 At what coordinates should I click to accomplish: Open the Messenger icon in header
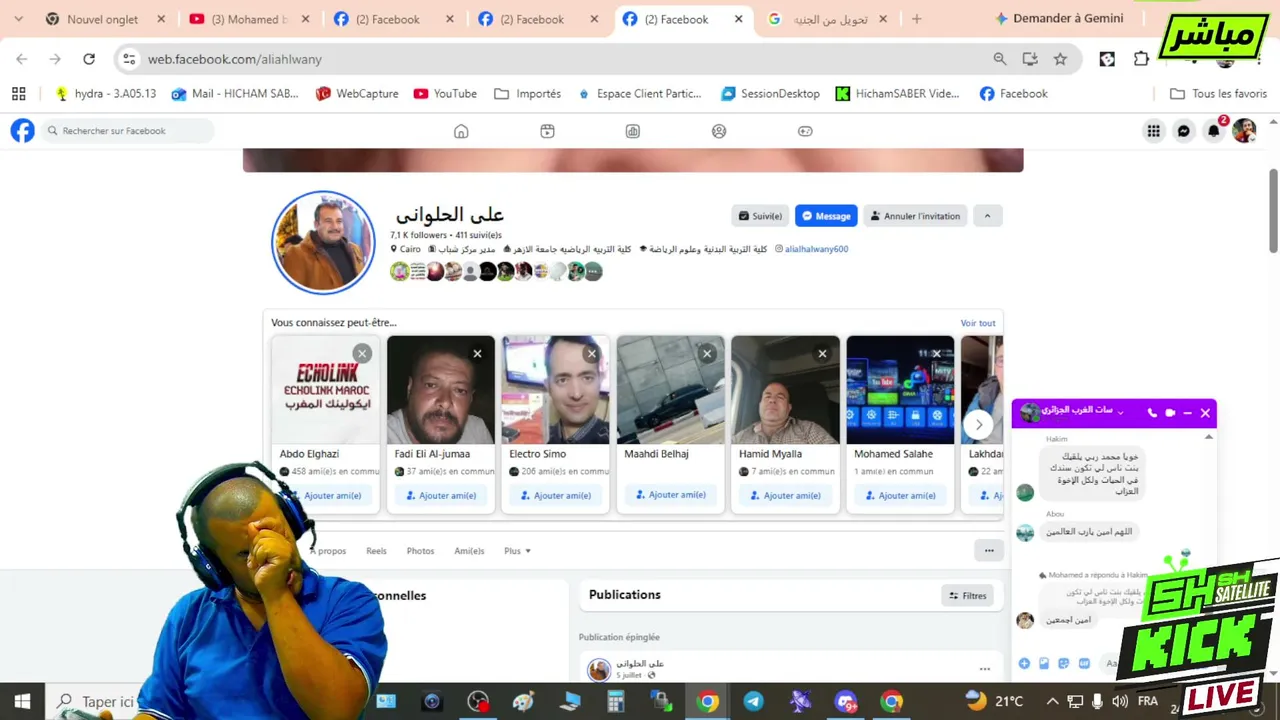click(x=1184, y=131)
